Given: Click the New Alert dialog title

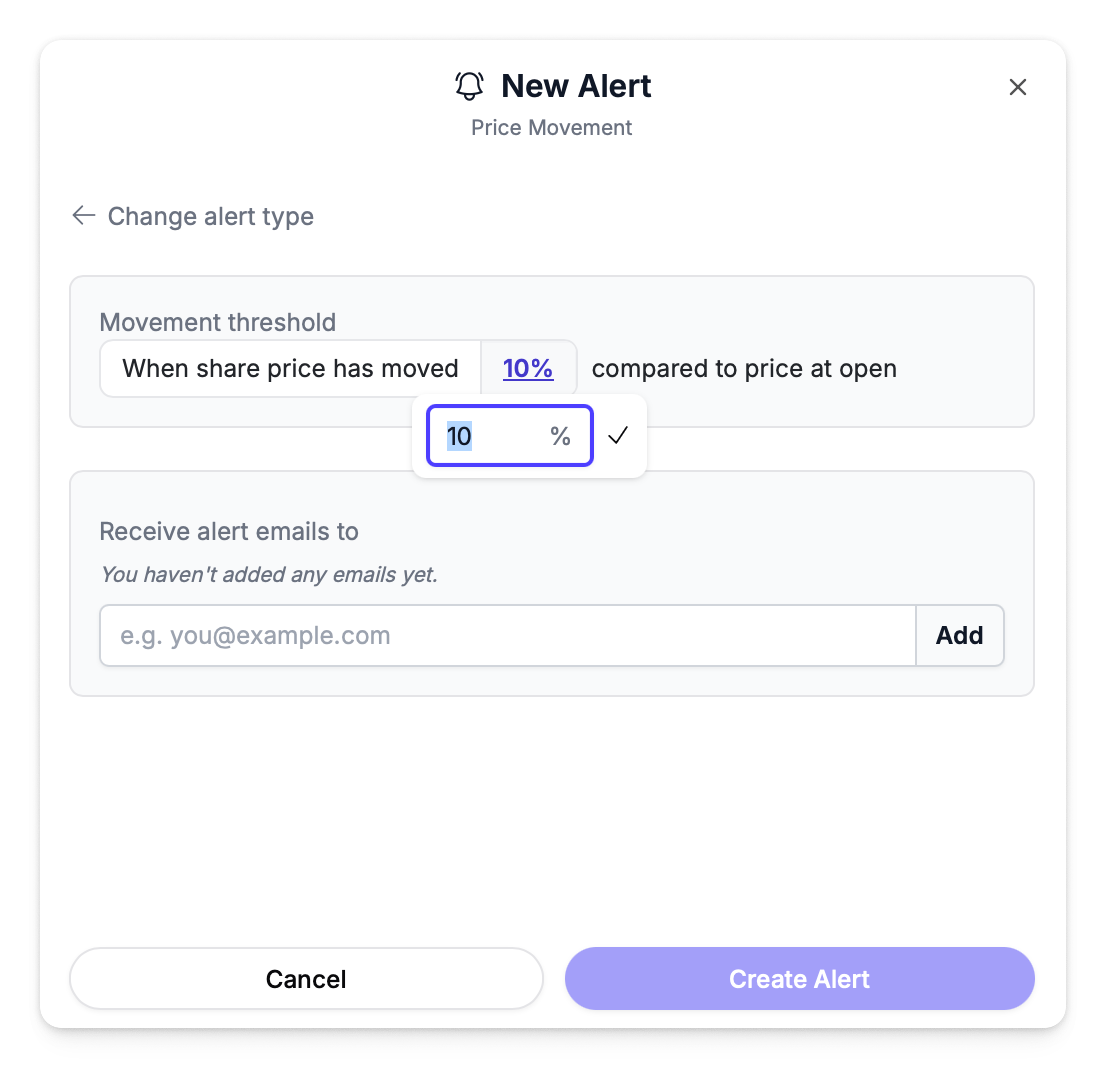Looking at the screenshot, I should pyautogui.click(x=576, y=86).
